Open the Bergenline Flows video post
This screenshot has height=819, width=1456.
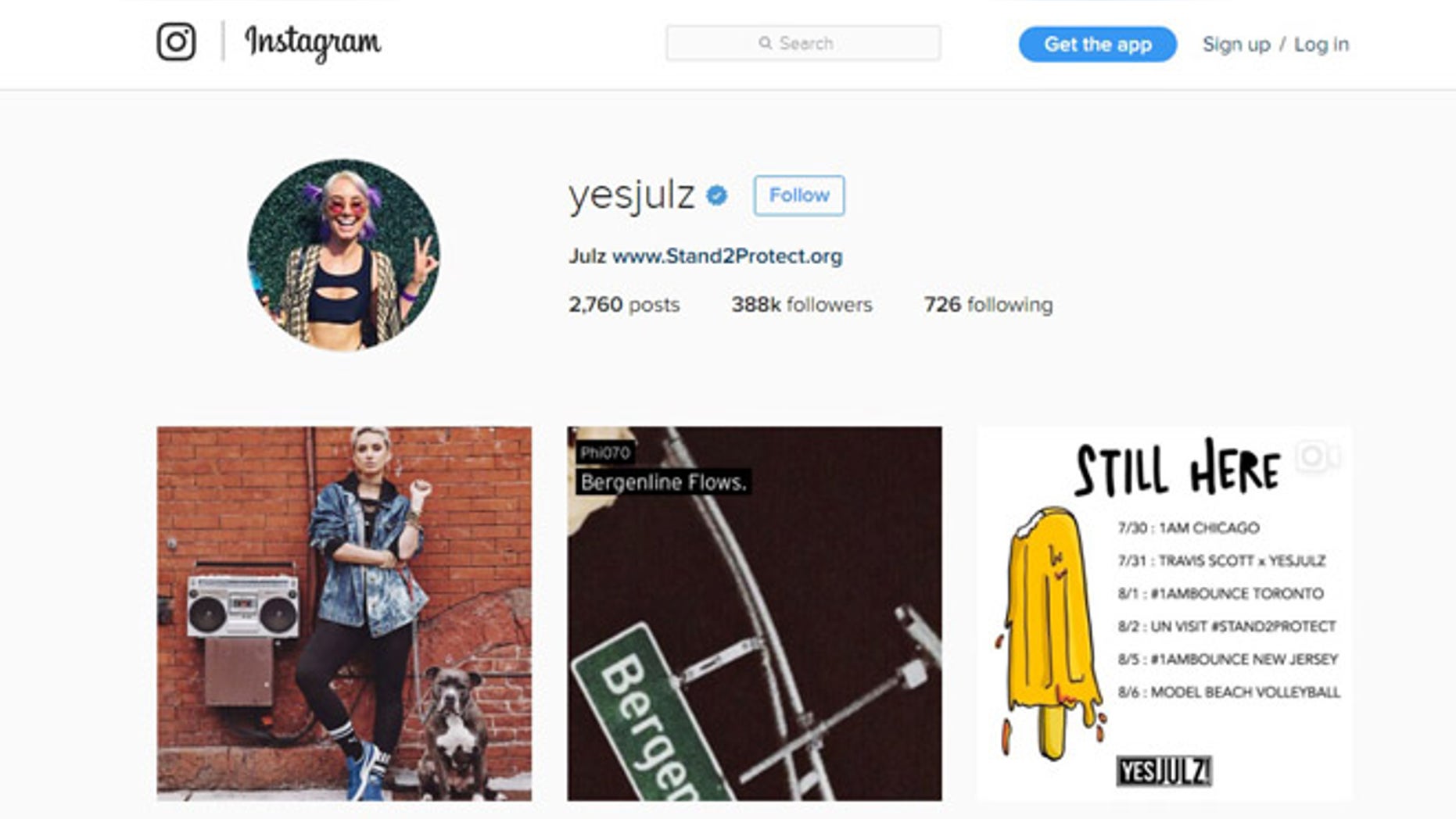[755, 613]
